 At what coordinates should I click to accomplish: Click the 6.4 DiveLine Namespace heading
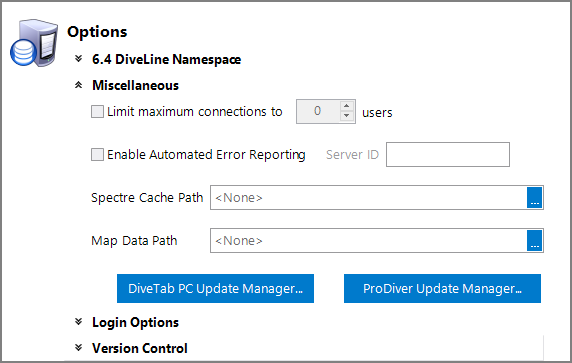click(166, 59)
